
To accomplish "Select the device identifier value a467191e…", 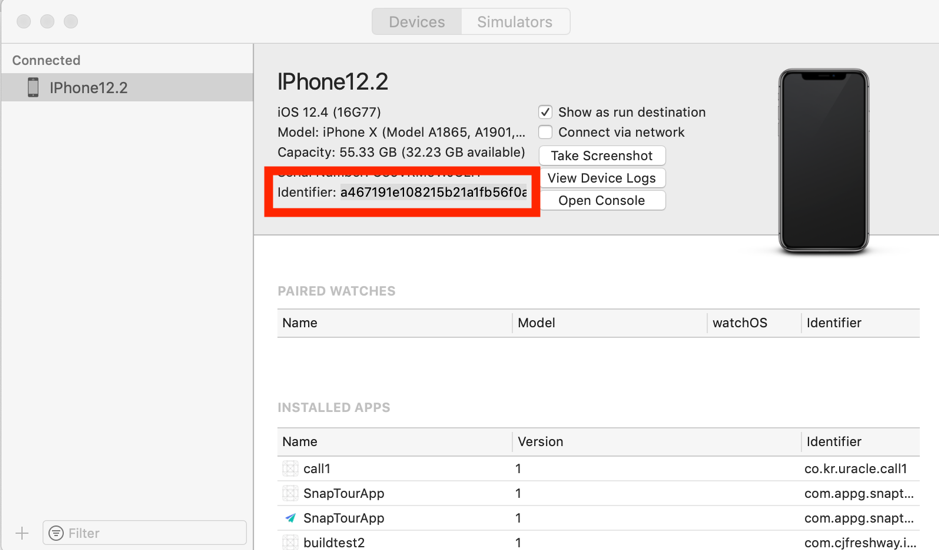I will (434, 192).
